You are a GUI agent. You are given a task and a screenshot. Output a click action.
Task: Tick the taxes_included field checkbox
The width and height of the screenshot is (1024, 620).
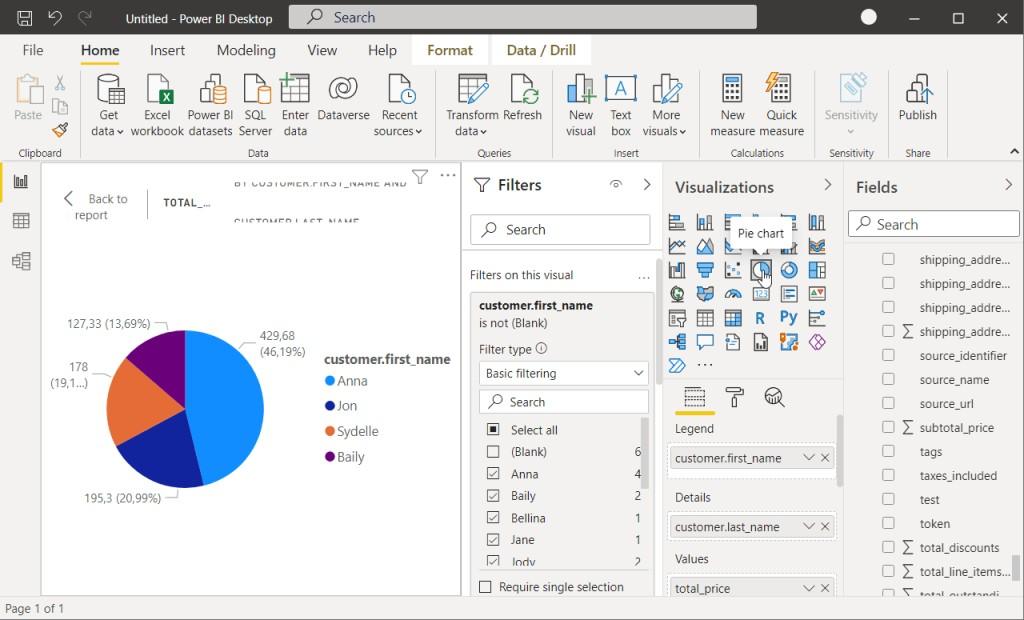point(888,475)
